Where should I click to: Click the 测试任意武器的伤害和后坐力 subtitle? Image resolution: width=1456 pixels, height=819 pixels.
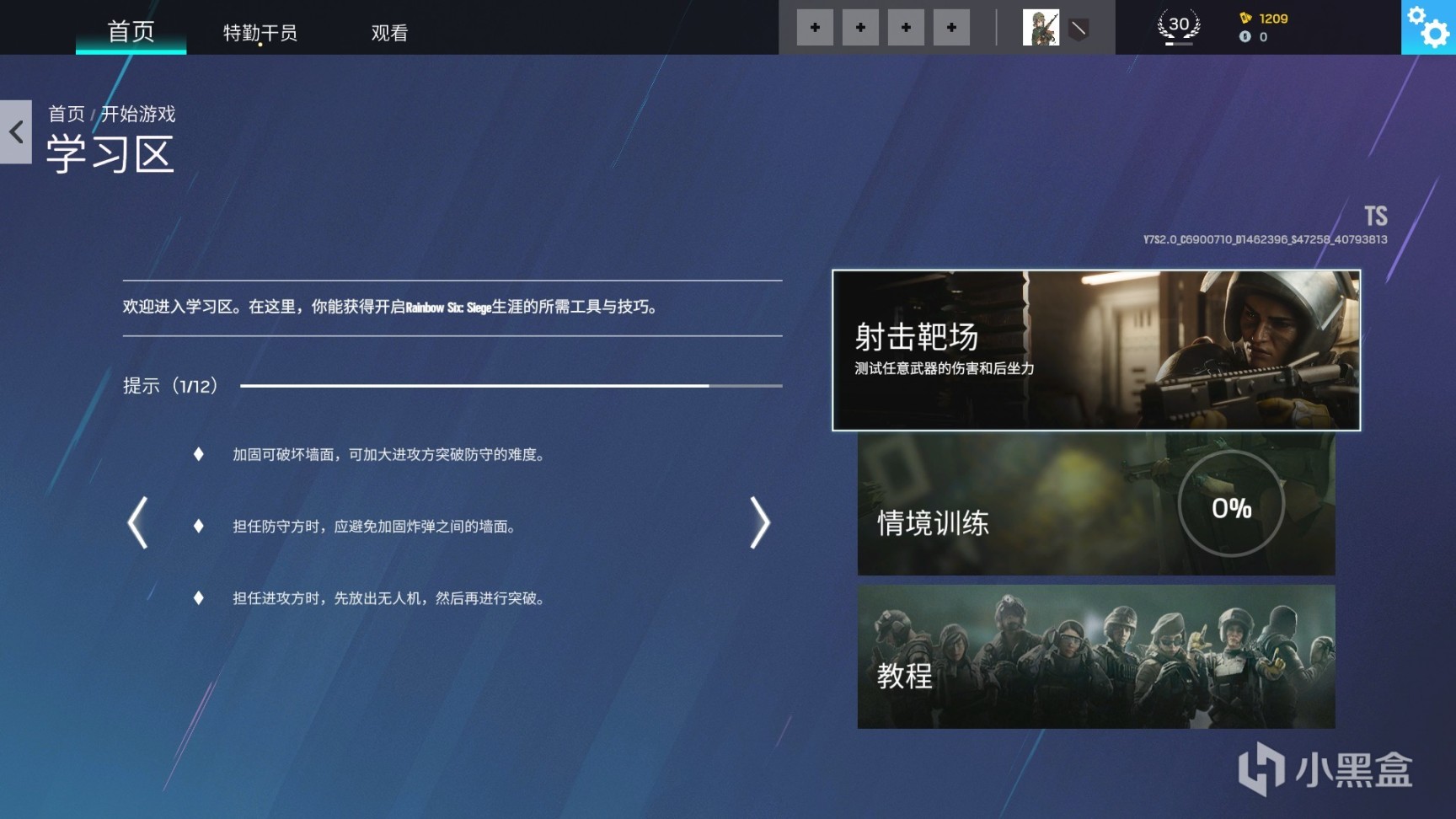click(945, 368)
